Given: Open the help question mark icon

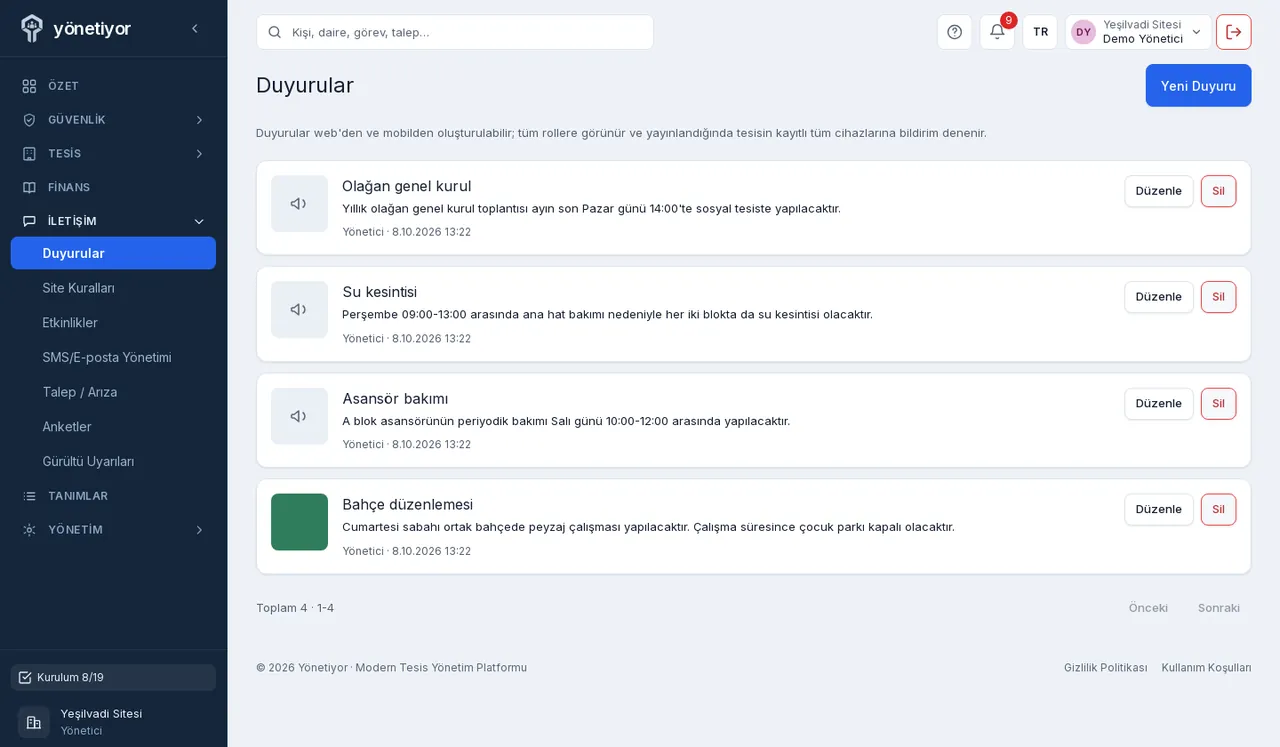Looking at the screenshot, I should click(x=954, y=32).
